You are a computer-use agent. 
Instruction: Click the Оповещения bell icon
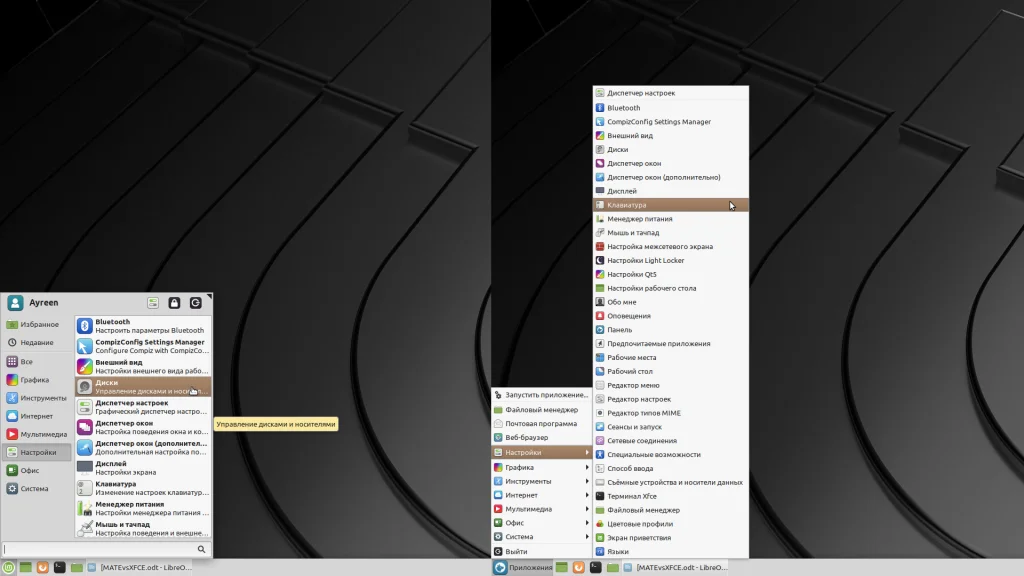(600, 316)
